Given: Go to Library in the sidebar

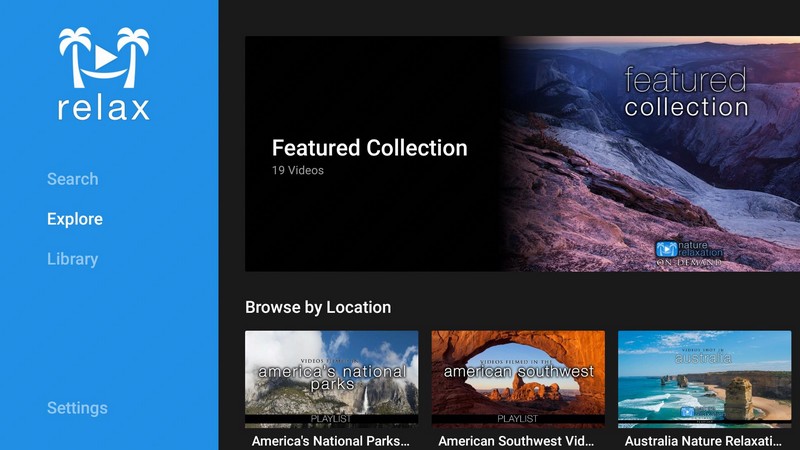Looking at the screenshot, I should coord(72,259).
